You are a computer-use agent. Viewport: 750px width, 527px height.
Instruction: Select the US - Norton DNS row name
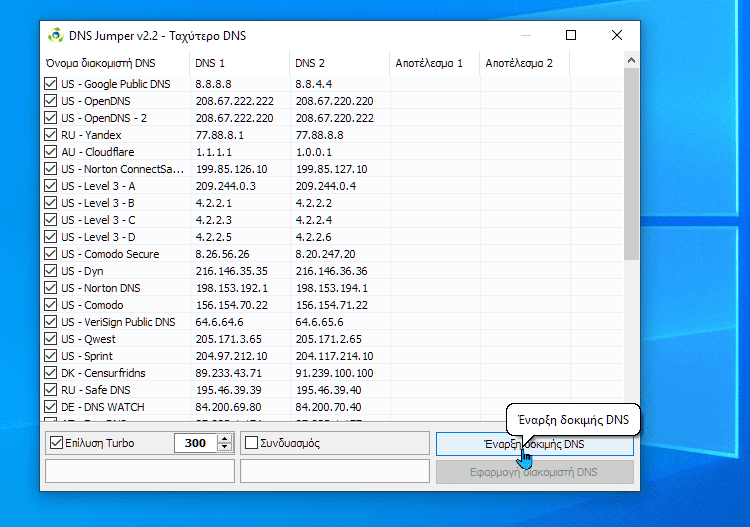coord(100,288)
